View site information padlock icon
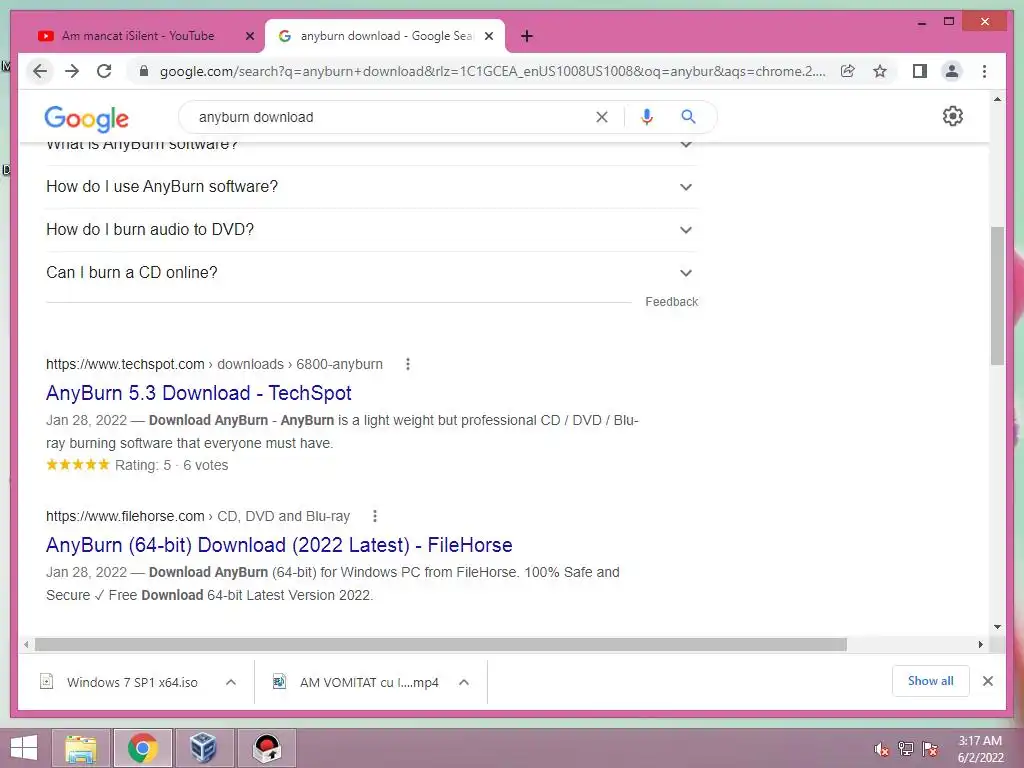 [144, 71]
